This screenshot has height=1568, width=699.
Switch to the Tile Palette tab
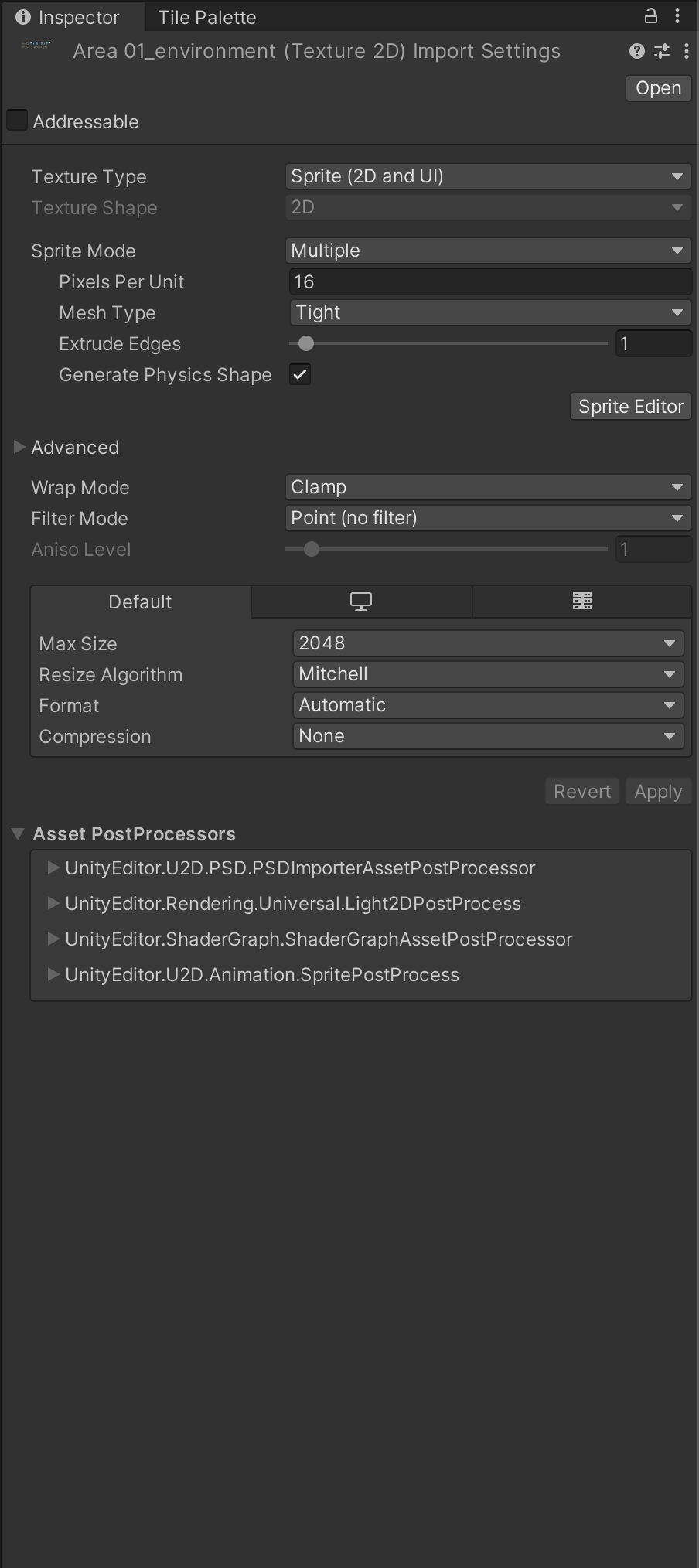tap(206, 16)
